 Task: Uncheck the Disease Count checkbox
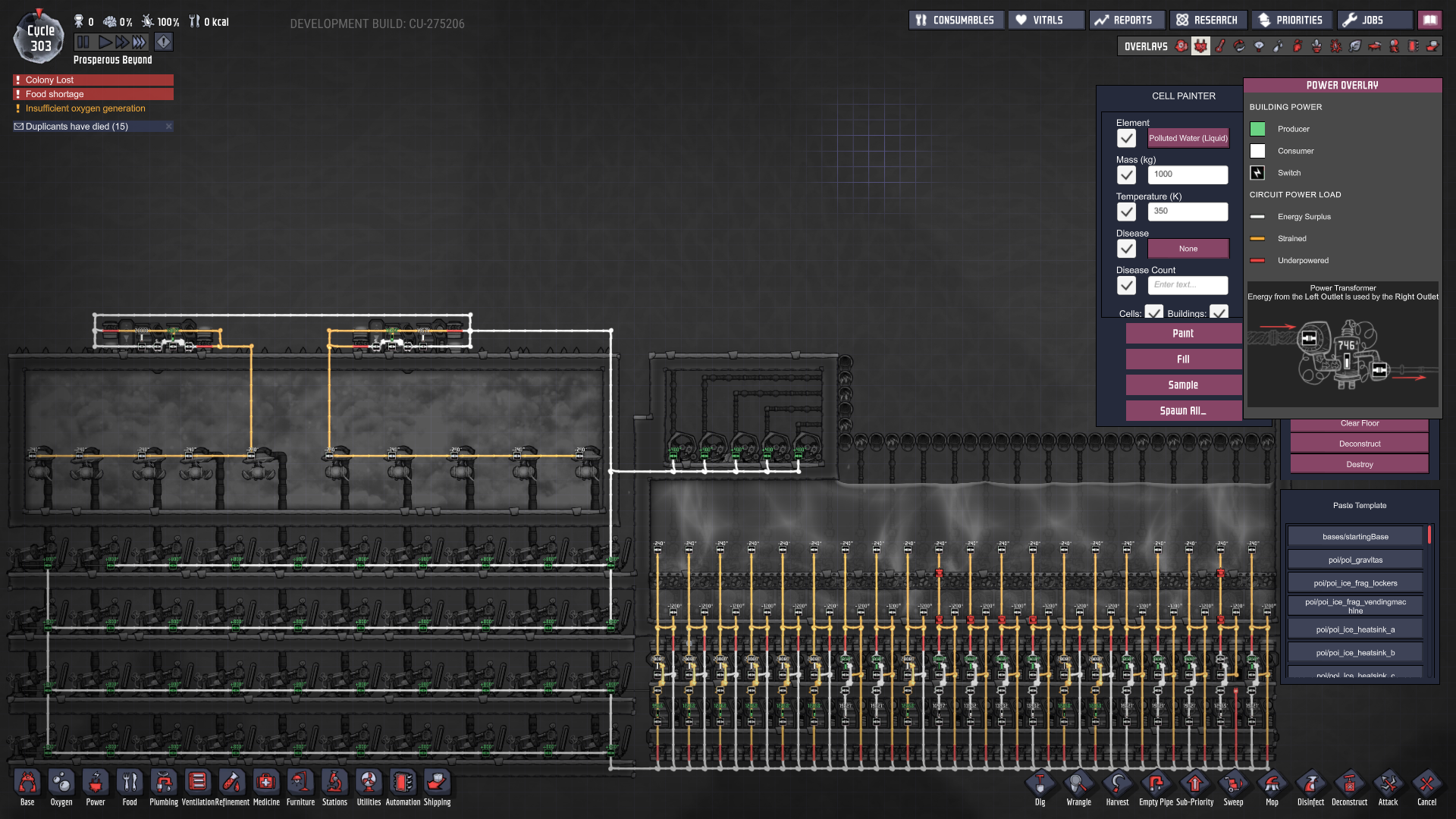point(1126,285)
